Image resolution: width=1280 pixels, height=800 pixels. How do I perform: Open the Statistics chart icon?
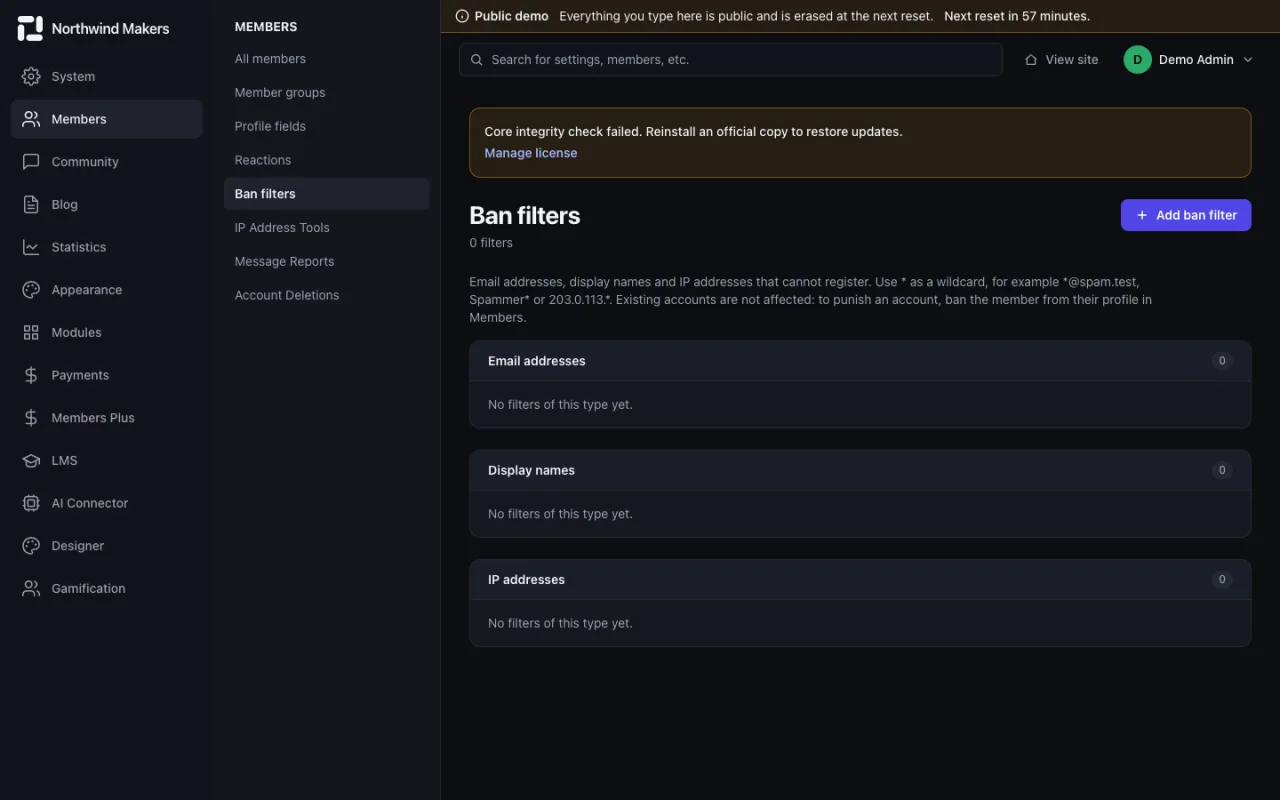pos(31,247)
